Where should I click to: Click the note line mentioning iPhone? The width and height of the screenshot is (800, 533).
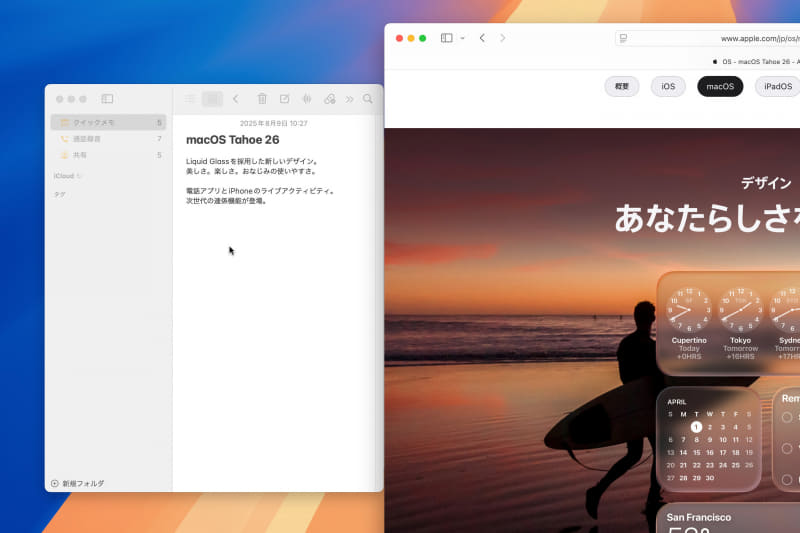(260, 191)
